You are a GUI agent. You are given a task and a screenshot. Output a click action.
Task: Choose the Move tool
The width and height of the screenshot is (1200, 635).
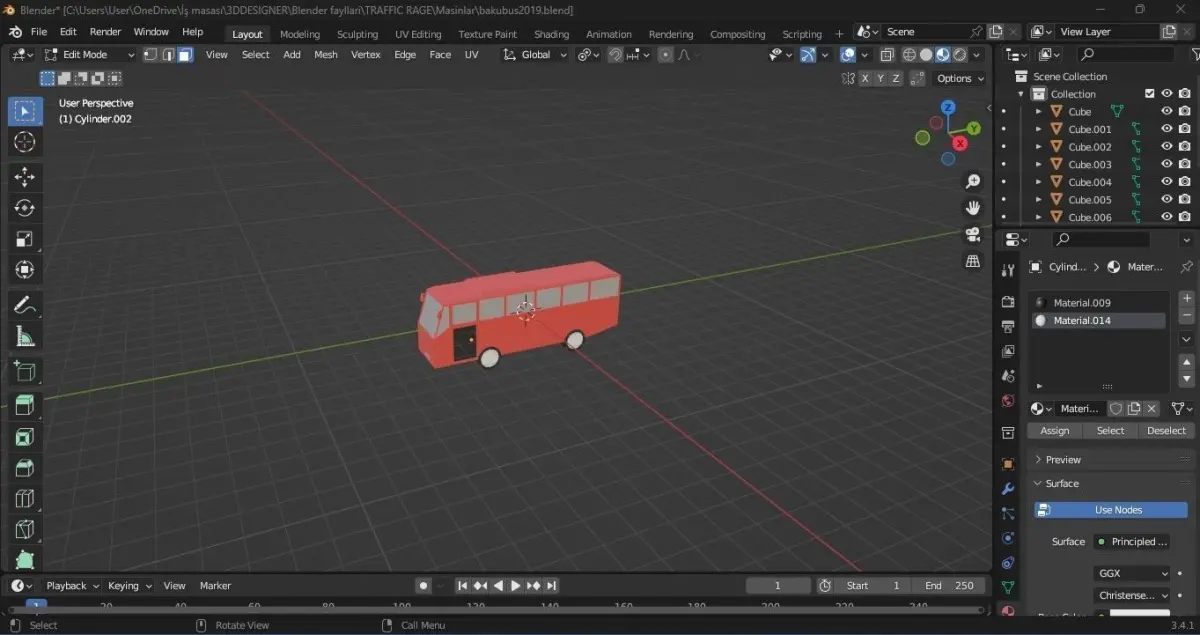[25, 177]
